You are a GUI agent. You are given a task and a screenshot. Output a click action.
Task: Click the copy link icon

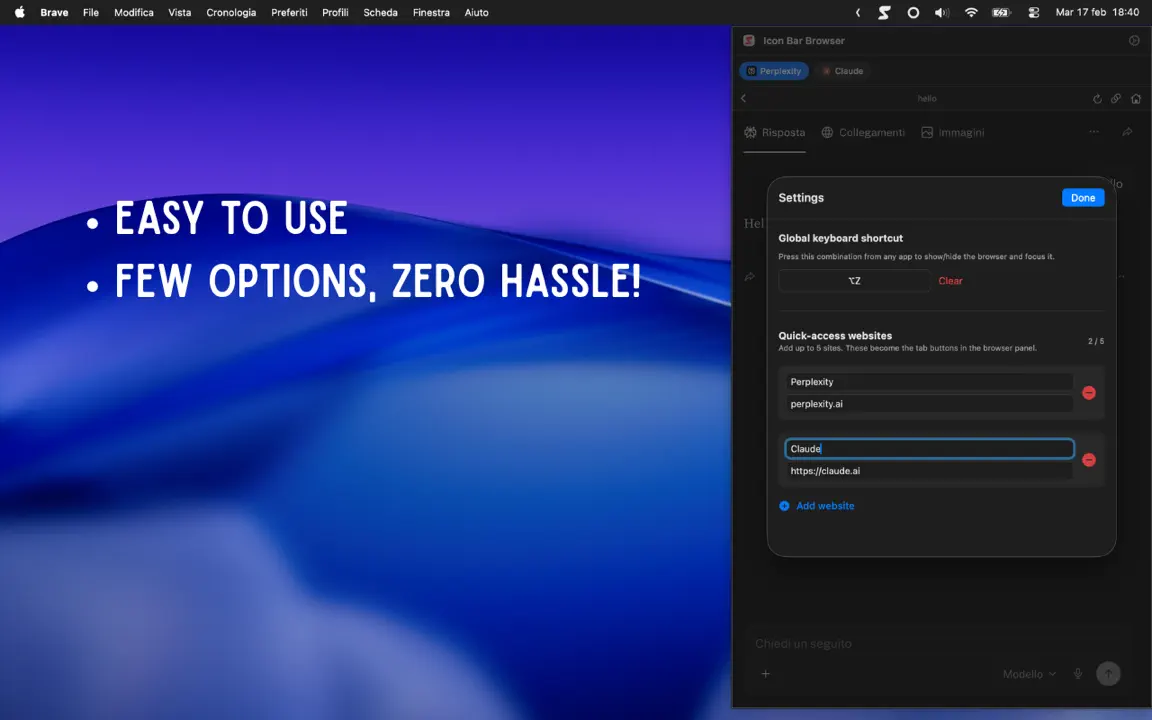pyautogui.click(x=1116, y=98)
